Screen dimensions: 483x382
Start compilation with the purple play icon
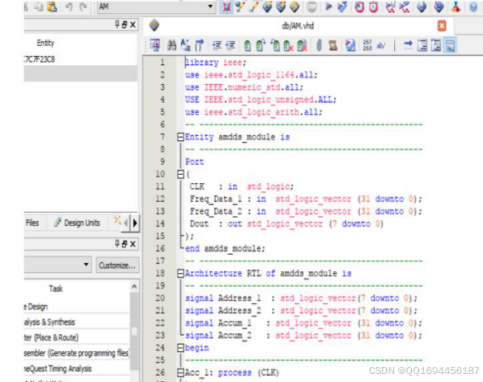point(328,7)
